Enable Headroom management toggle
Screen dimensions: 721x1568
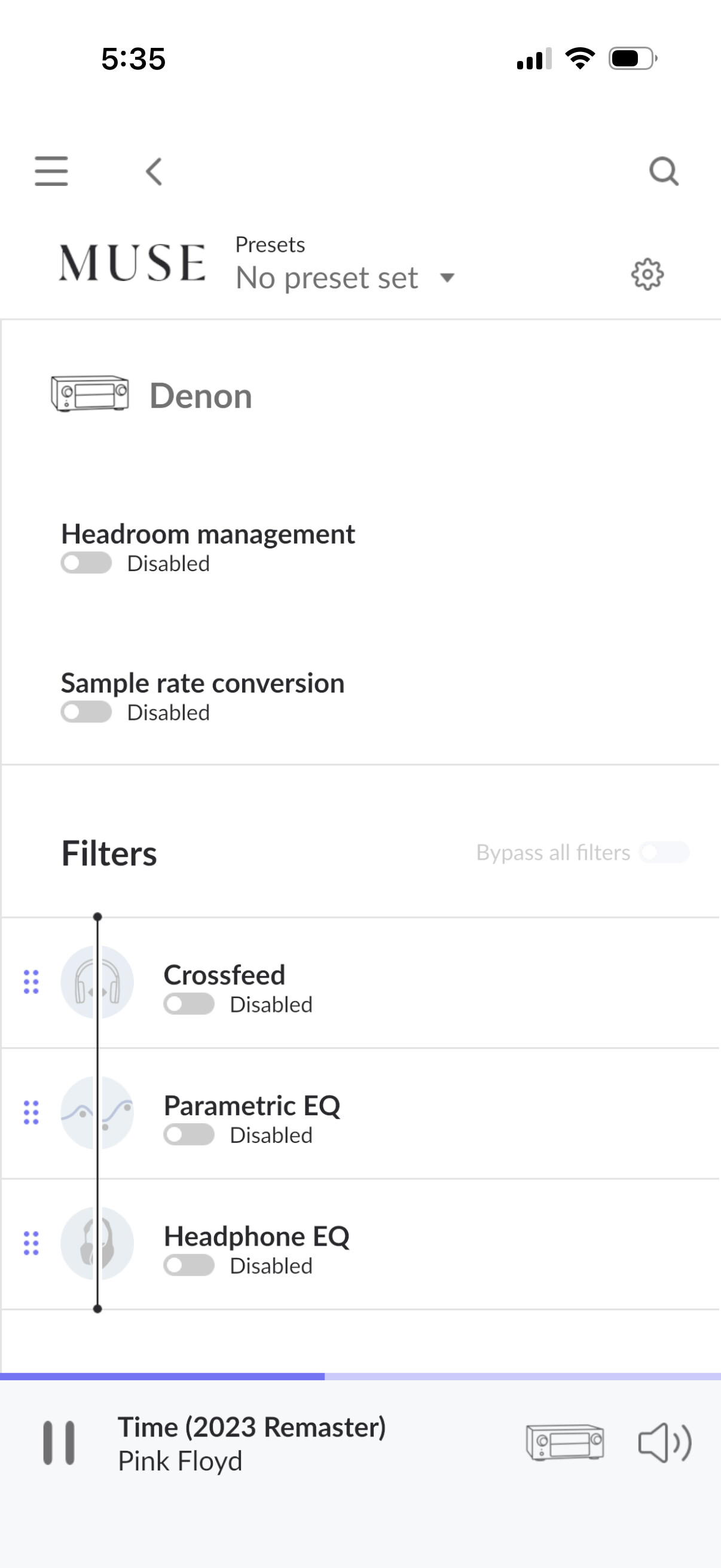[x=85, y=563]
